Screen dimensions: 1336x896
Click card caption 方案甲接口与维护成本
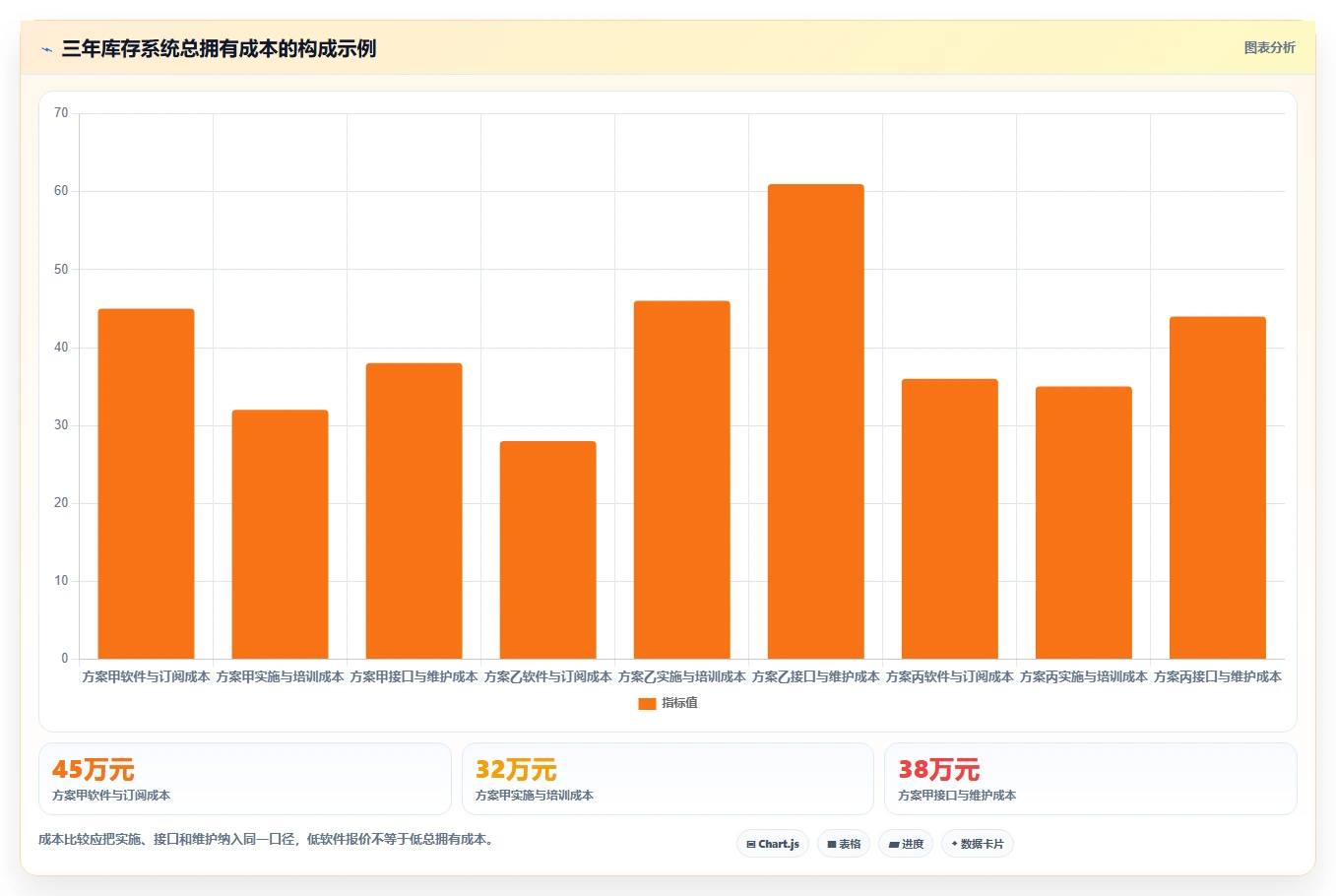tap(957, 796)
